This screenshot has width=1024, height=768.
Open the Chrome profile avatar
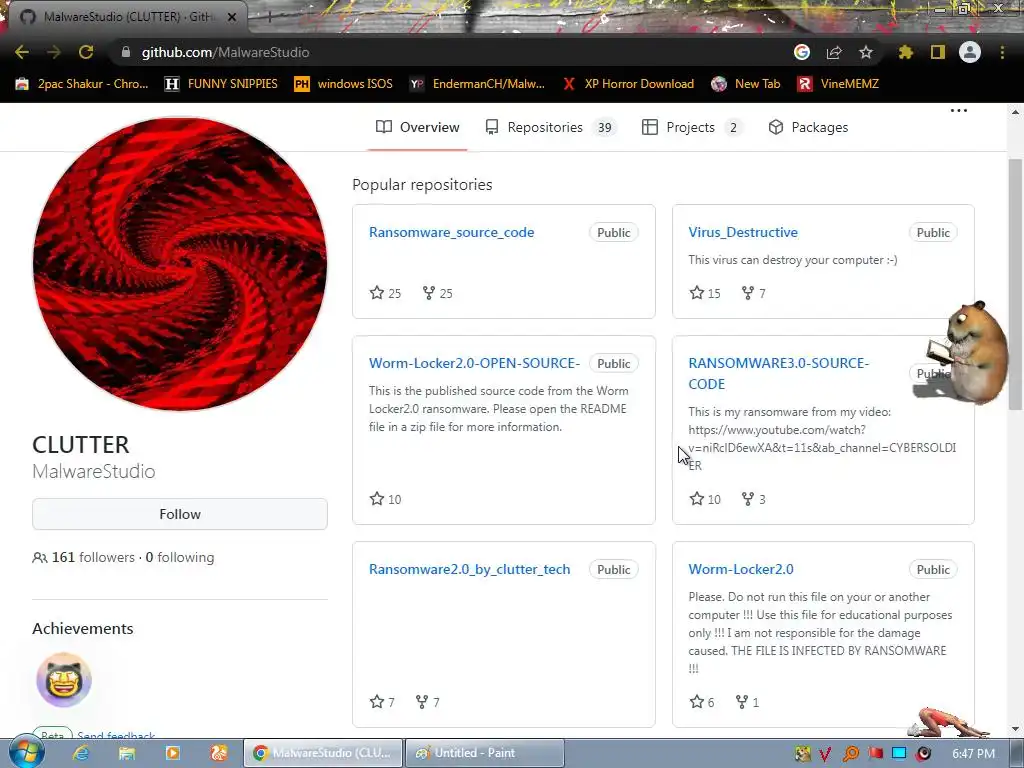(970, 52)
